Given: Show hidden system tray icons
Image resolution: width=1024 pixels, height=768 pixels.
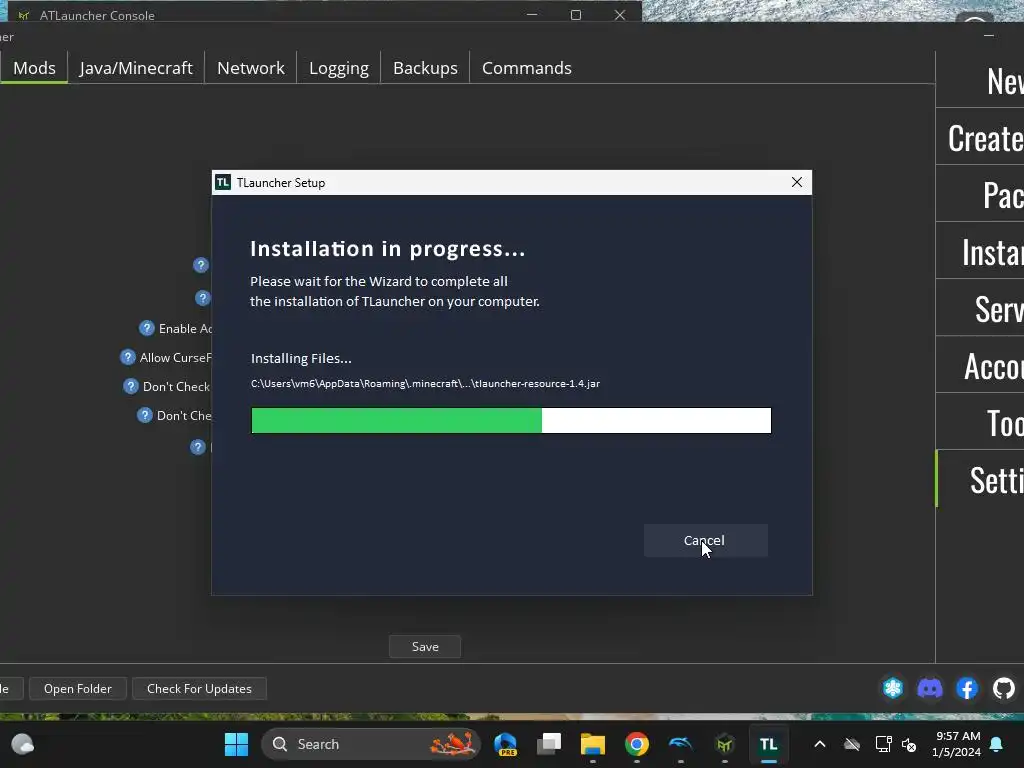Looking at the screenshot, I should coord(820,744).
